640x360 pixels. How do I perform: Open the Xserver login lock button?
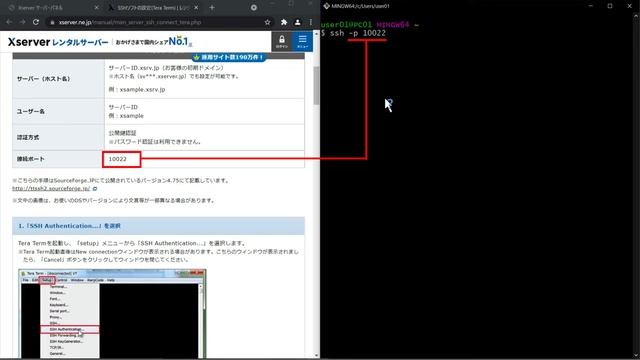282,41
